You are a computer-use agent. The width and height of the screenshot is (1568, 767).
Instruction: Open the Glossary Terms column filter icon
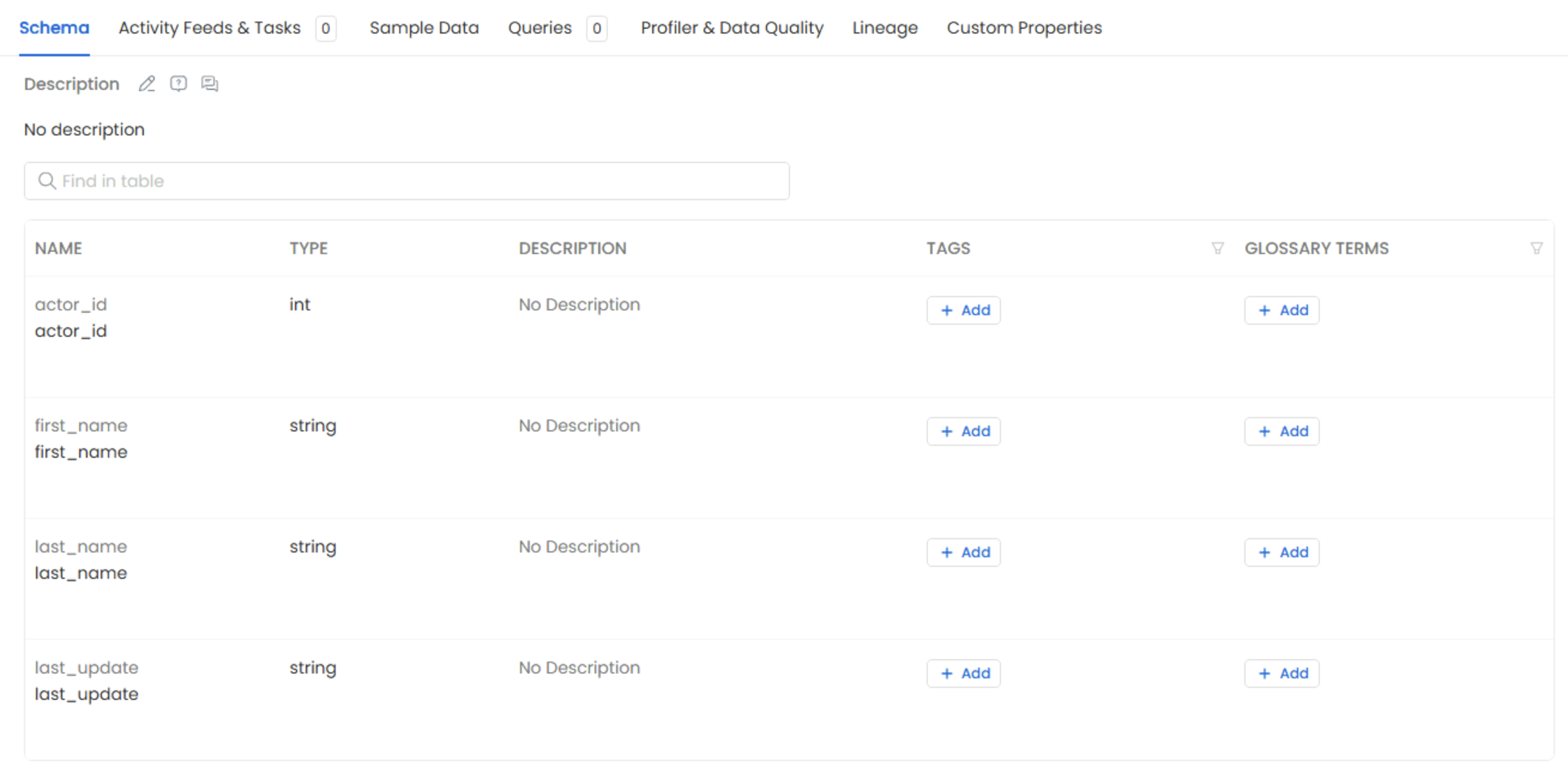pyautogui.click(x=1536, y=248)
